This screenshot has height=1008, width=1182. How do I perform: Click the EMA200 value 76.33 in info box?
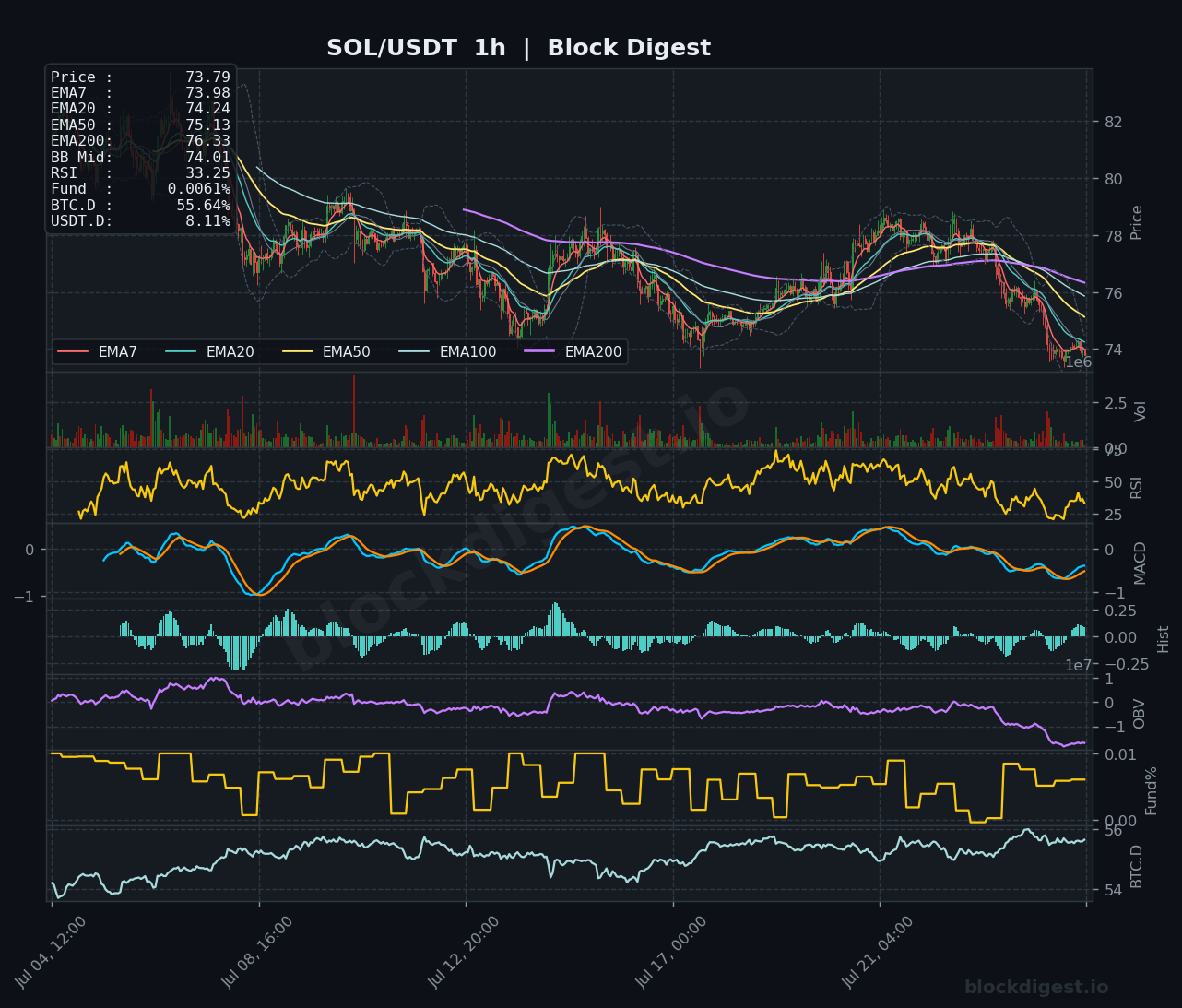tap(207, 141)
